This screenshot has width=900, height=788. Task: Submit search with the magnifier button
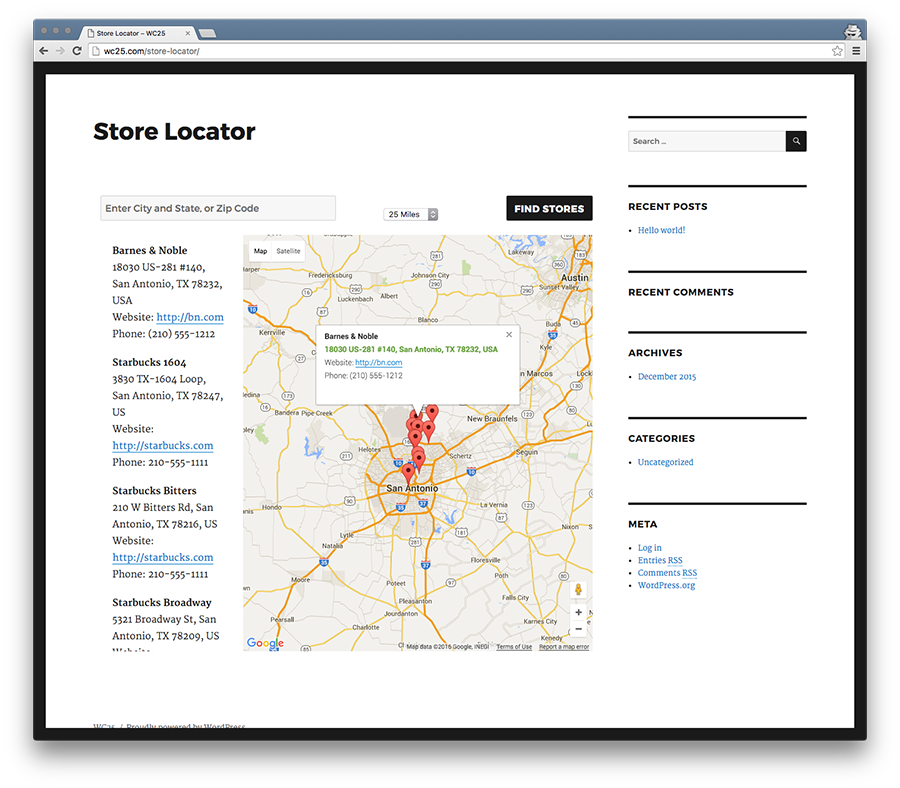(x=796, y=141)
